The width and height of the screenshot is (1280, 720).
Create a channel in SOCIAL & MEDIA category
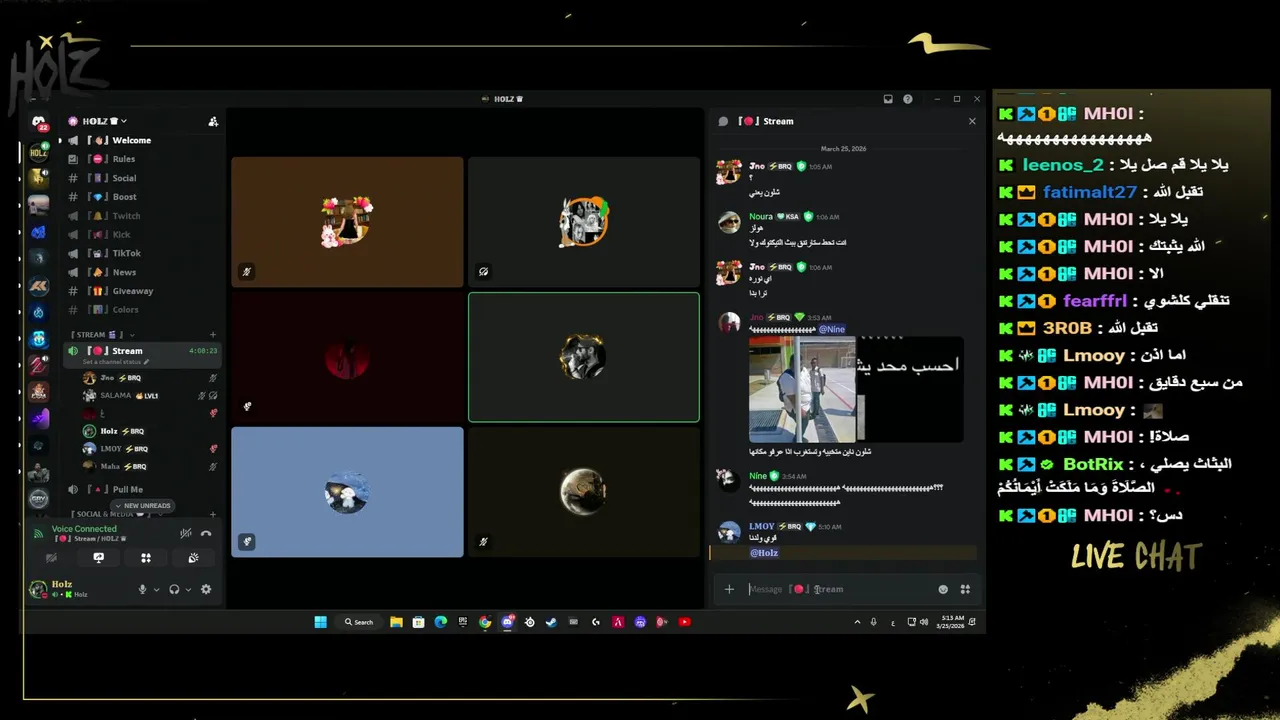213,514
